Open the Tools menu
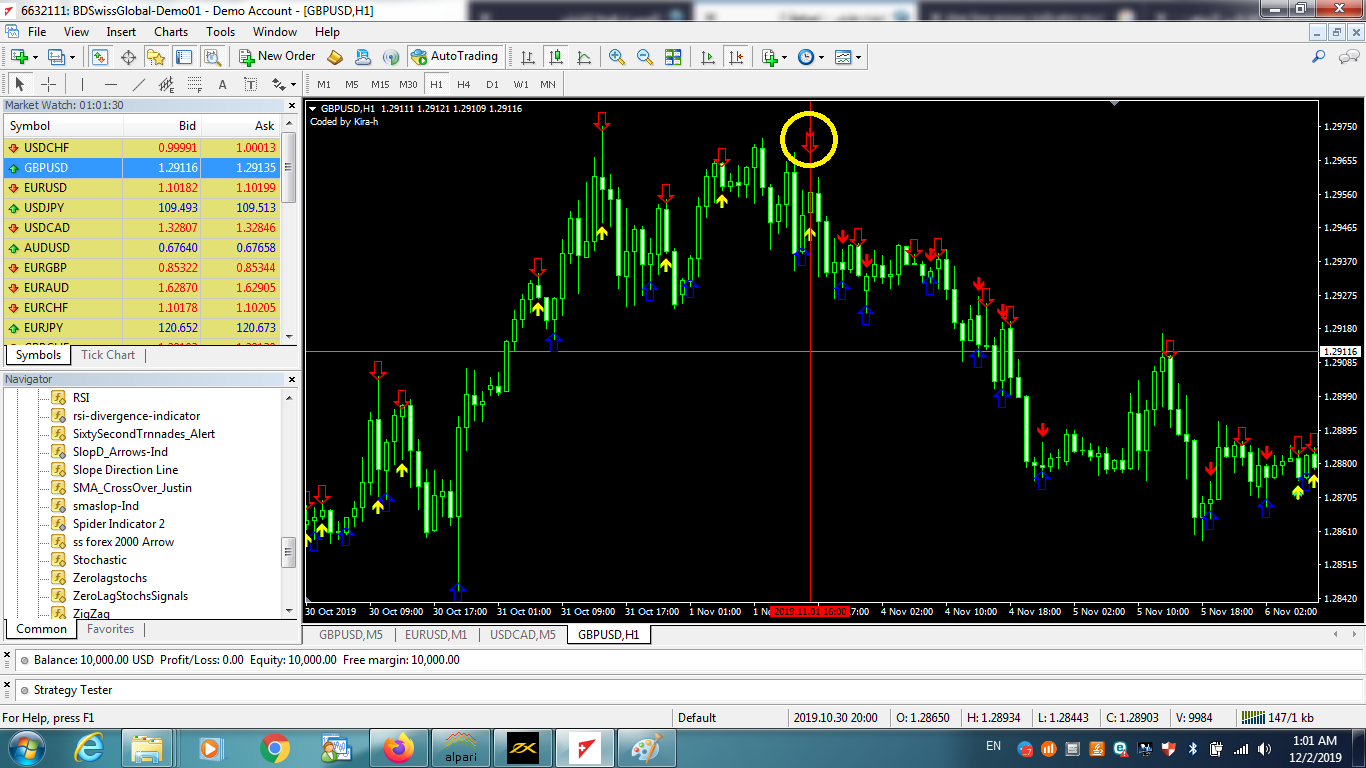 (221, 32)
